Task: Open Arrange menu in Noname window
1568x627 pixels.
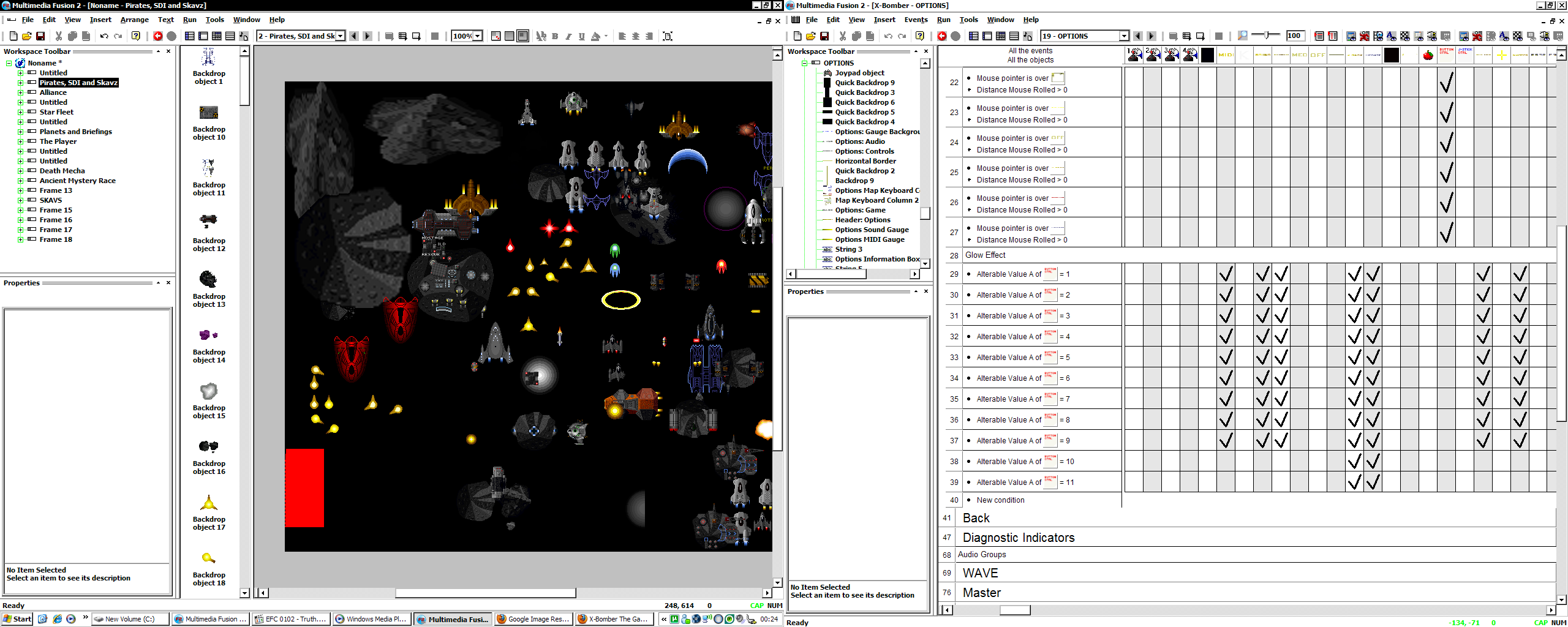Action: click(135, 20)
